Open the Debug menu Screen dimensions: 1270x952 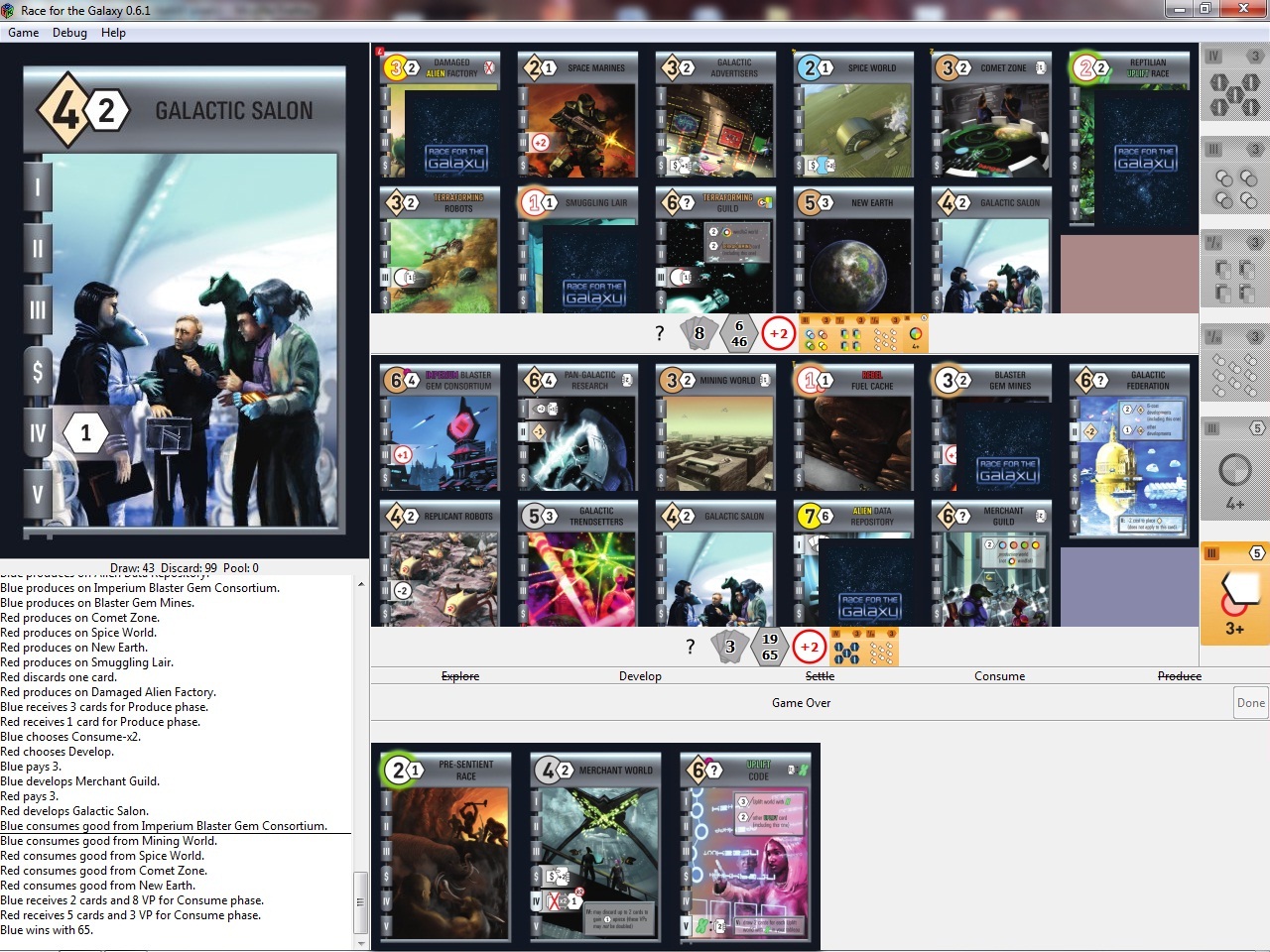click(69, 33)
